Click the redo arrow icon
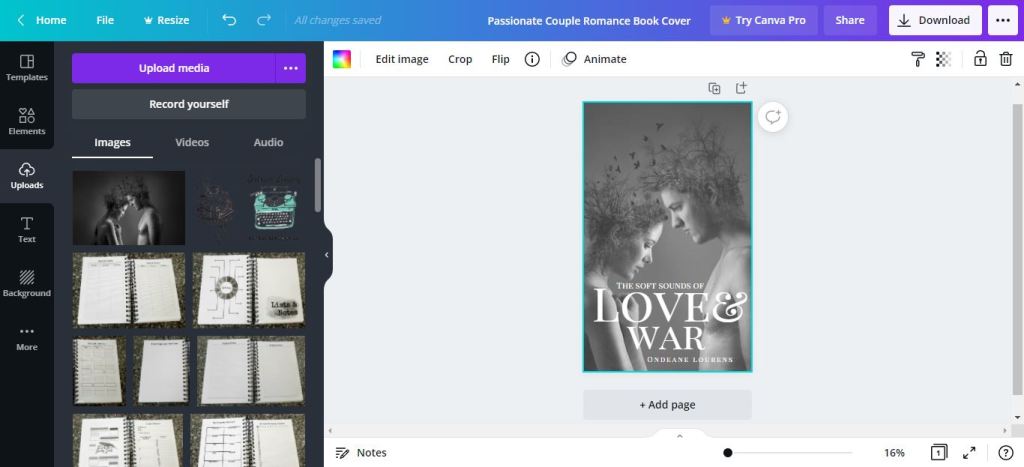Screen dimensions: 1024x467 coord(263,20)
